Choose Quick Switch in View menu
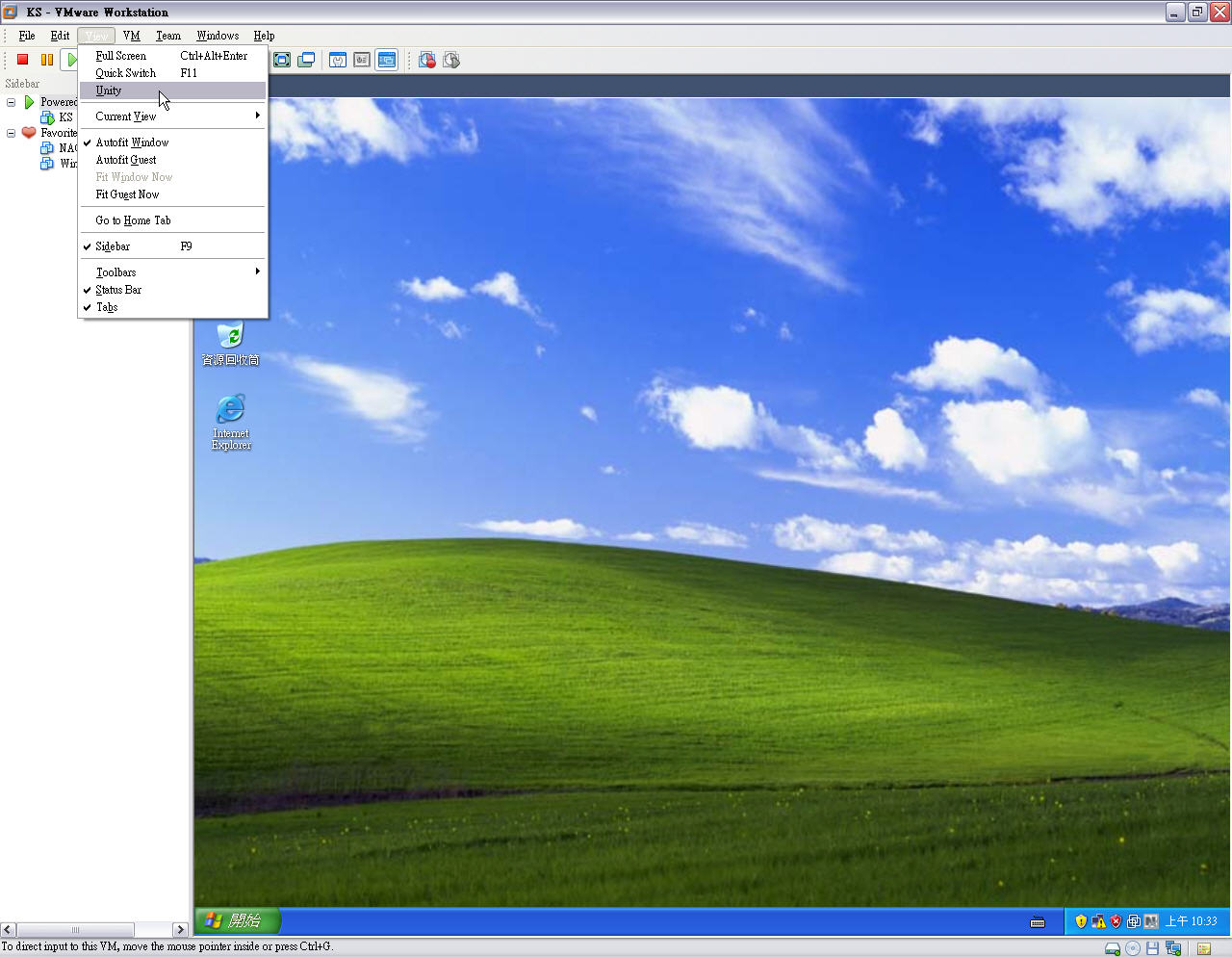Image resolution: width=1232 pixels, height=957 pixels. point(171,73)
